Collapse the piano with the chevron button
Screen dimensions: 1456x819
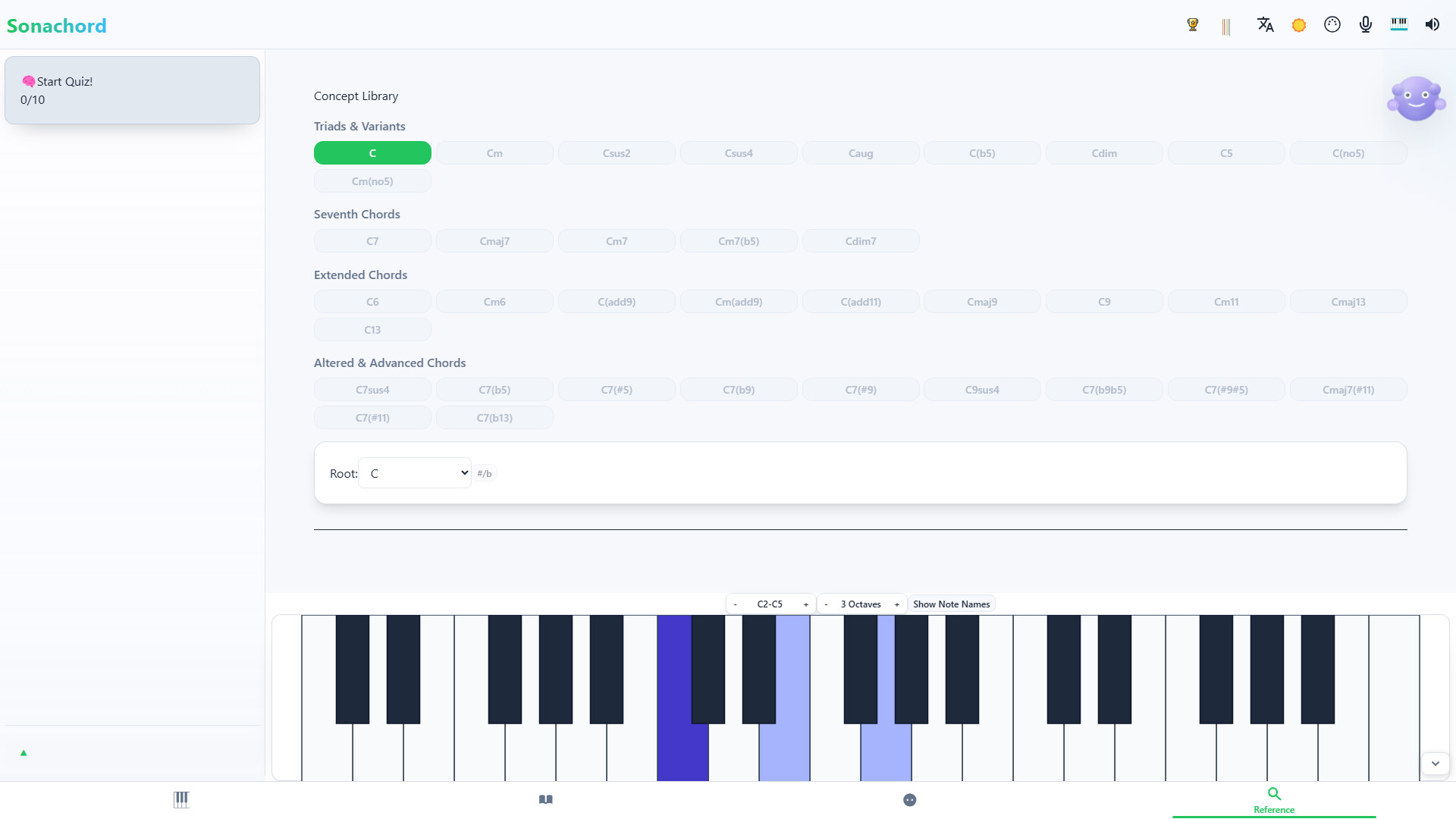tap(1435, 764)
